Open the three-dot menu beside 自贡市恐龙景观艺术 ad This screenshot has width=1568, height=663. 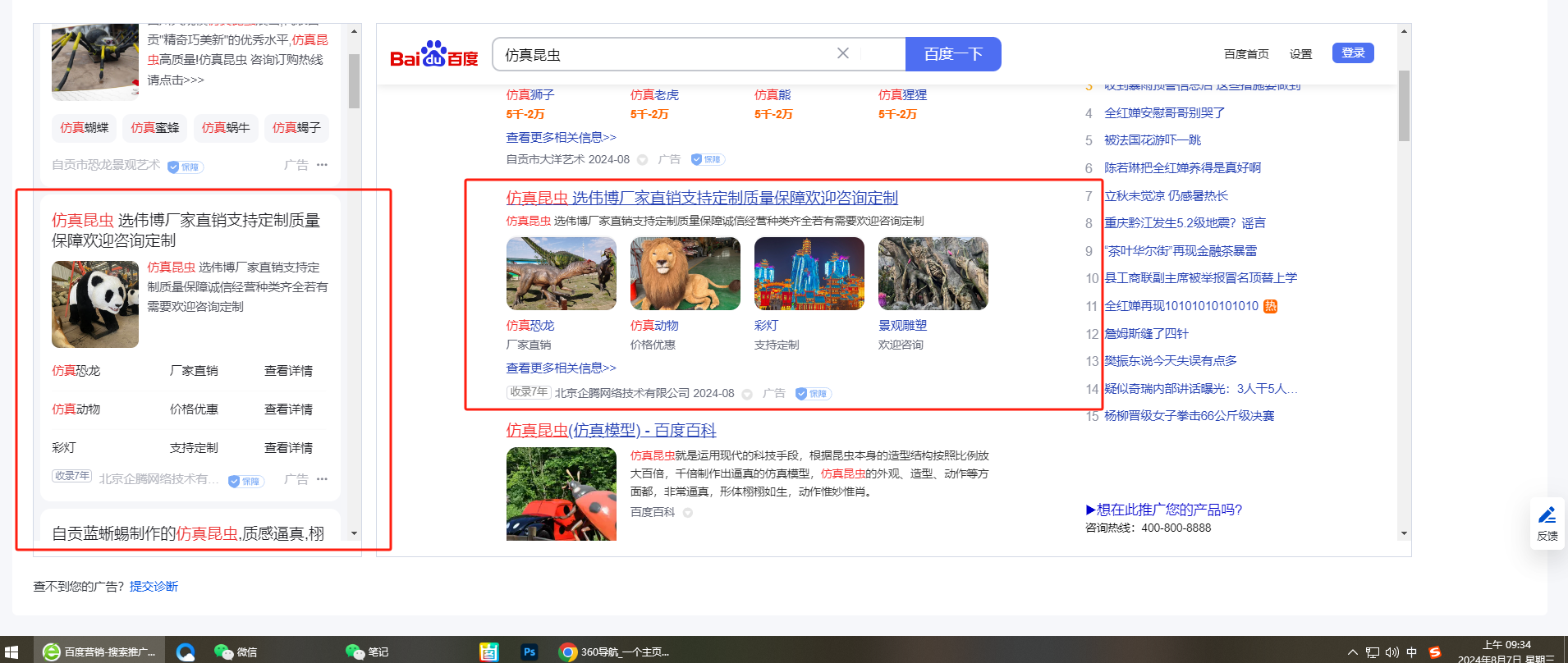point(322,165)
